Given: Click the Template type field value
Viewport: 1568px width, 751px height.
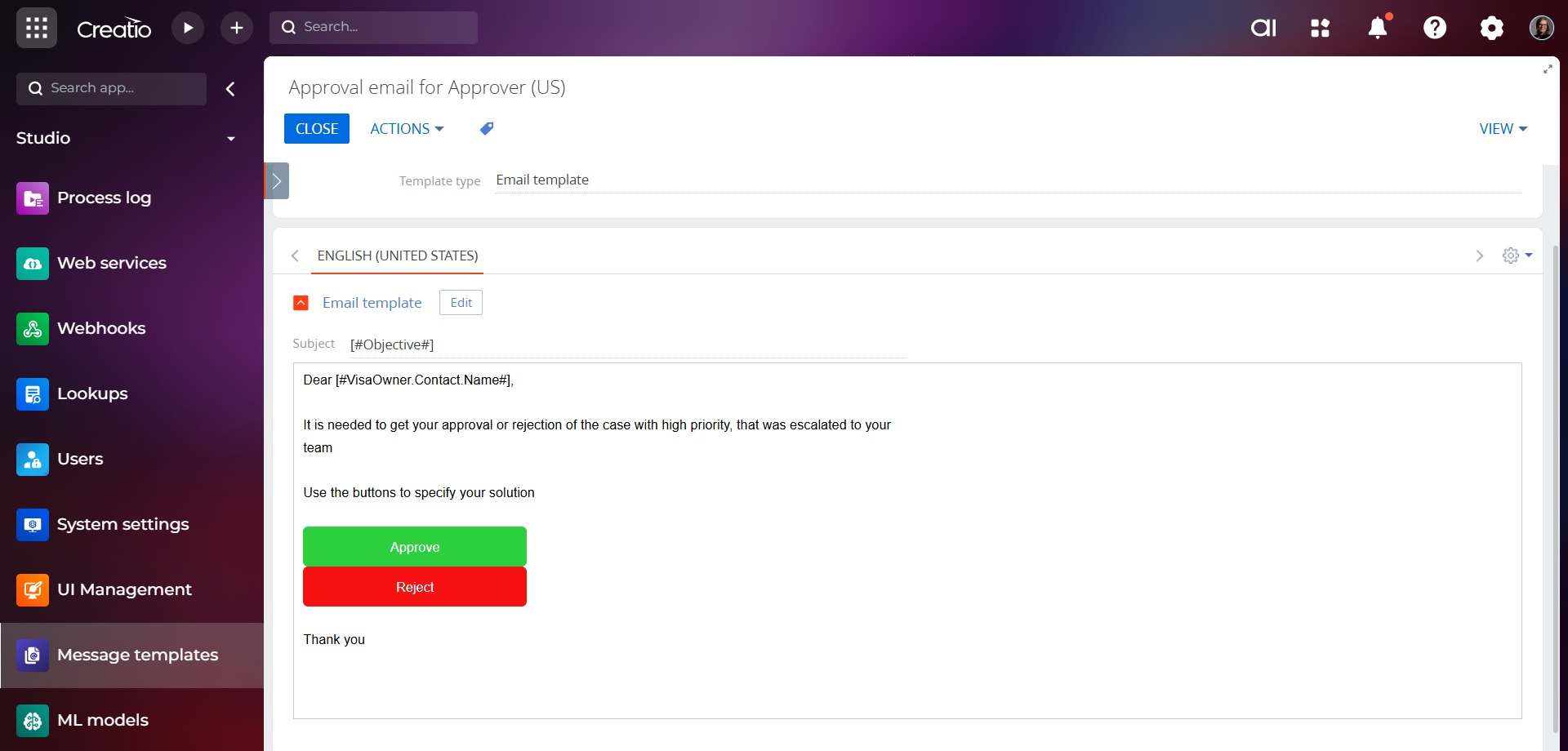Looking at the screenshot, I should click(1008, 180).
